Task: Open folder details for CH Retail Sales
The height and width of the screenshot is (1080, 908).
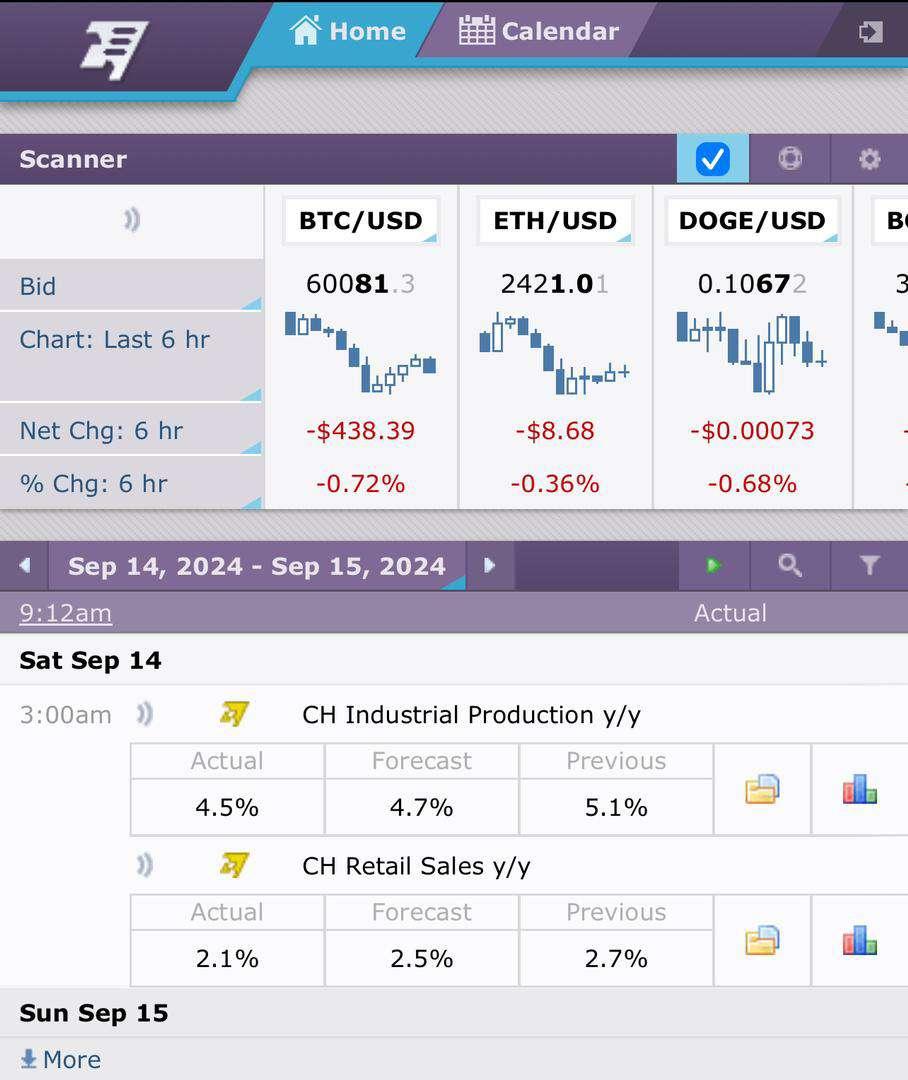Action: (762, 941)
